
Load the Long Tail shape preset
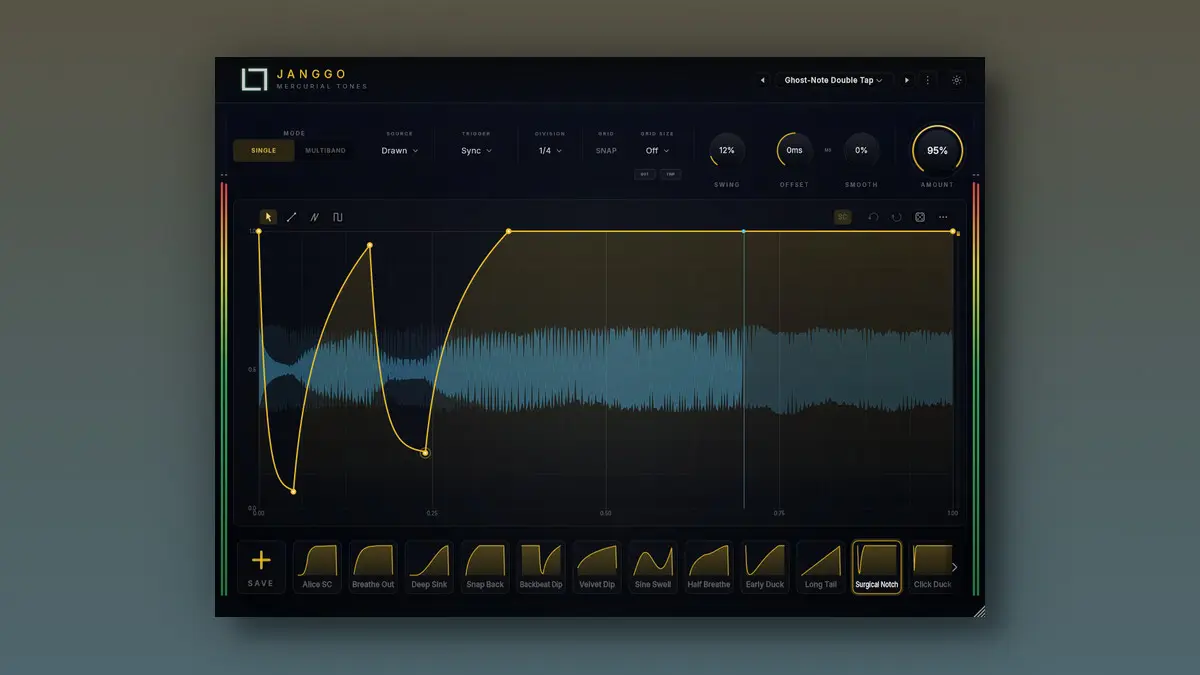[821, 567]
